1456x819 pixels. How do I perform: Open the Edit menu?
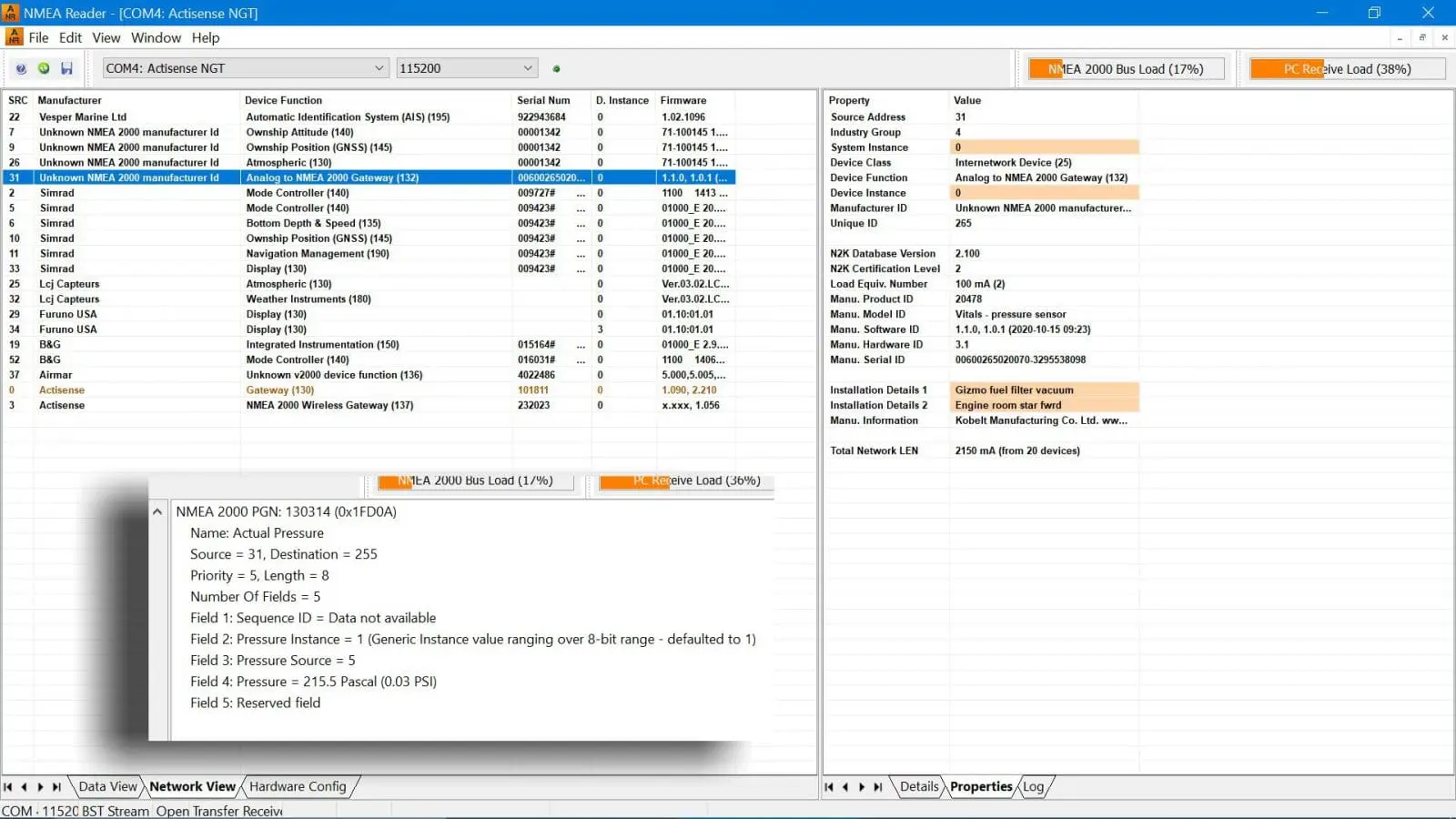(70, 38)
